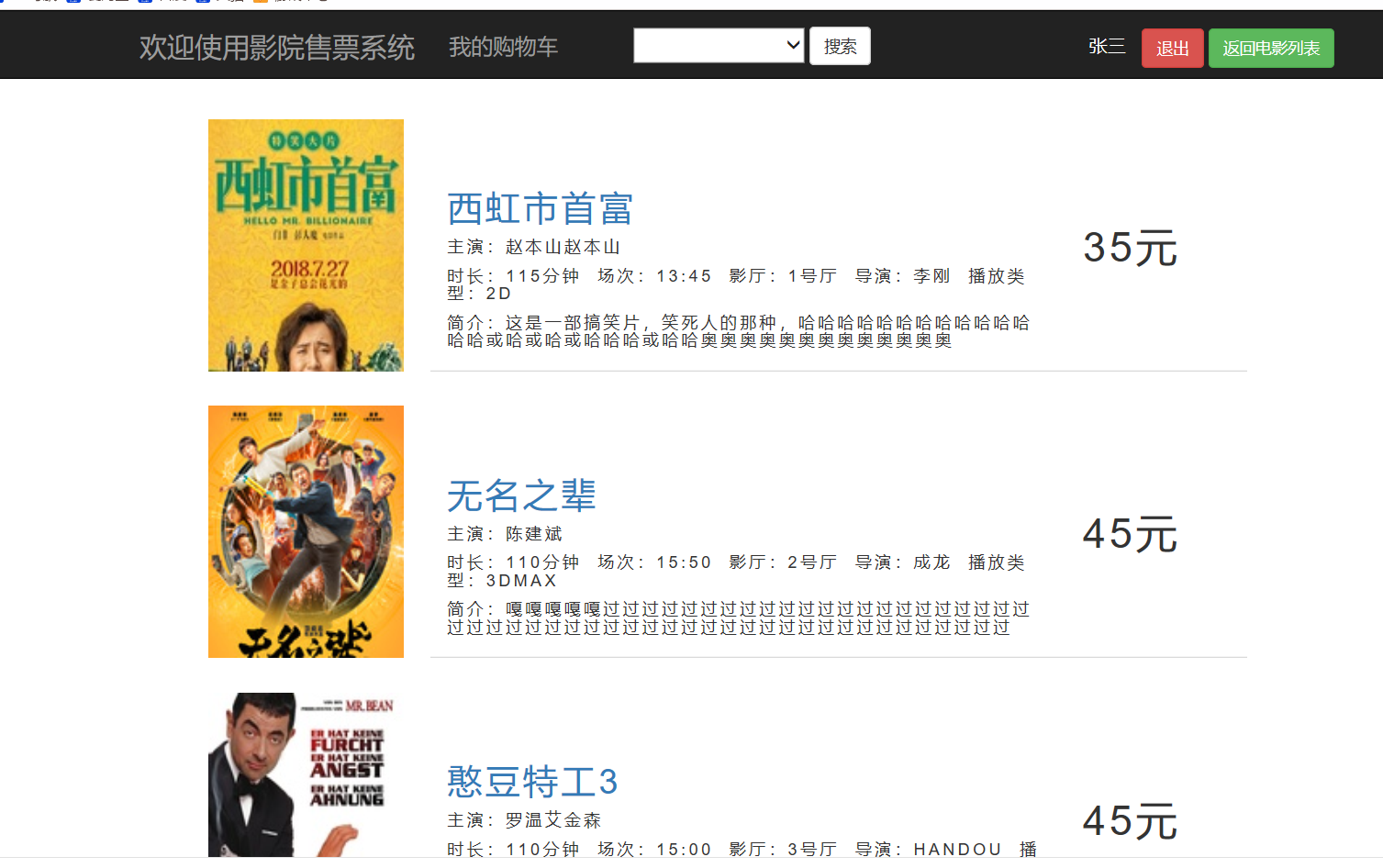
Task: Click the 欢迎使用影院售票系统 header link
Action: 276,45
